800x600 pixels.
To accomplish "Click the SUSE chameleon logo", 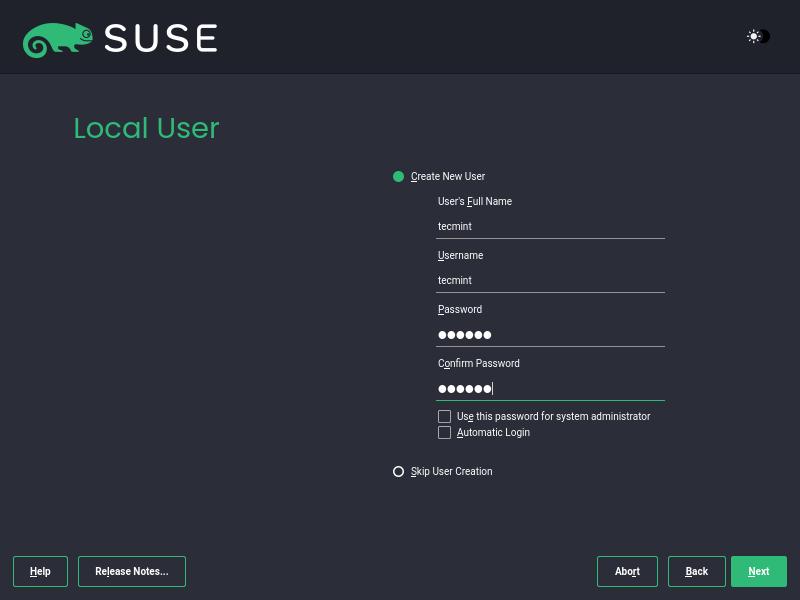I will click(x=58, y=39).
